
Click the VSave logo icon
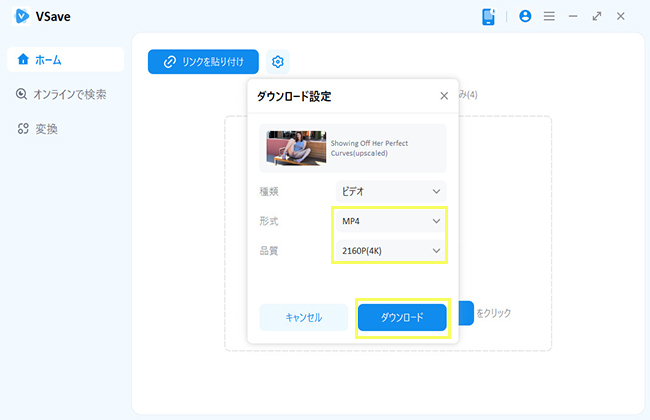[23, 17]
